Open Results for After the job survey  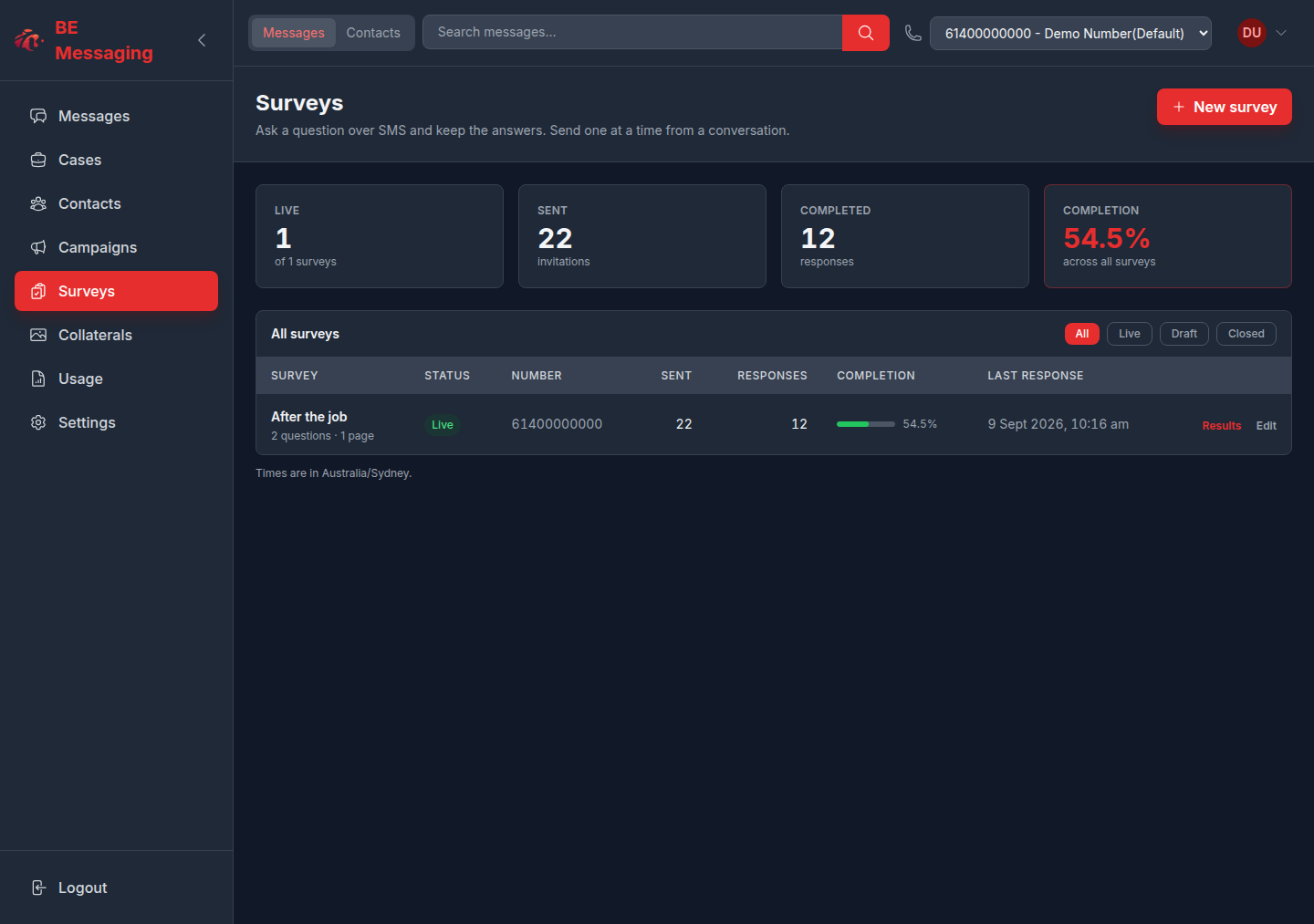[x=1222, y=426]
